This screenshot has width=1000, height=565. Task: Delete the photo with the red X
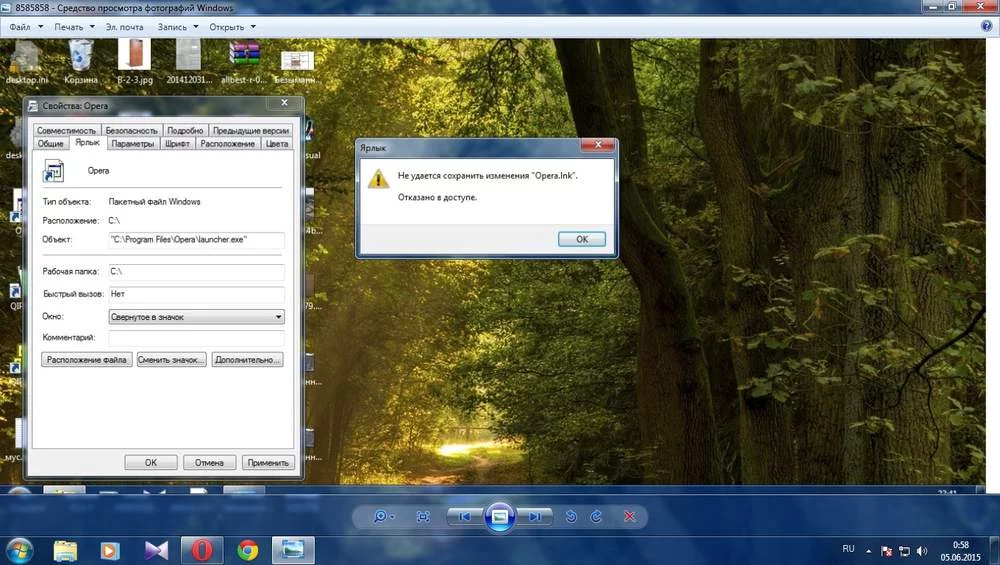[630, 516]
